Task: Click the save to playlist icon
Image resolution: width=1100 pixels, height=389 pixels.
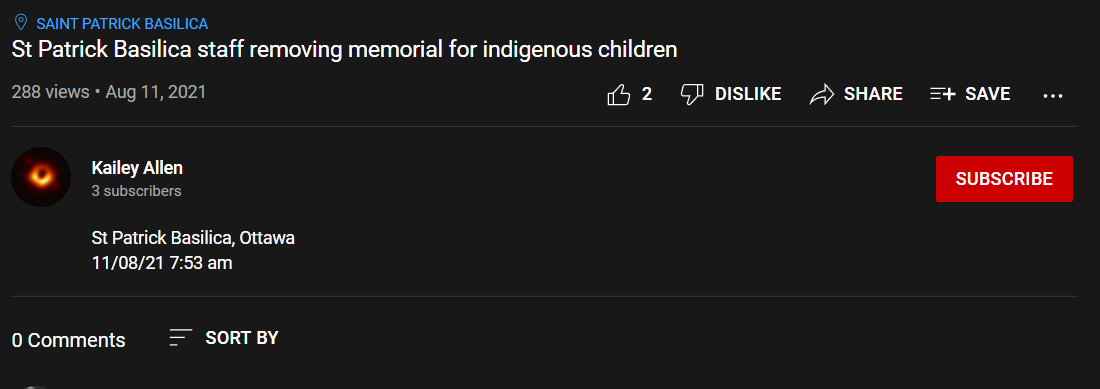Action: click(x=943, y=94)
